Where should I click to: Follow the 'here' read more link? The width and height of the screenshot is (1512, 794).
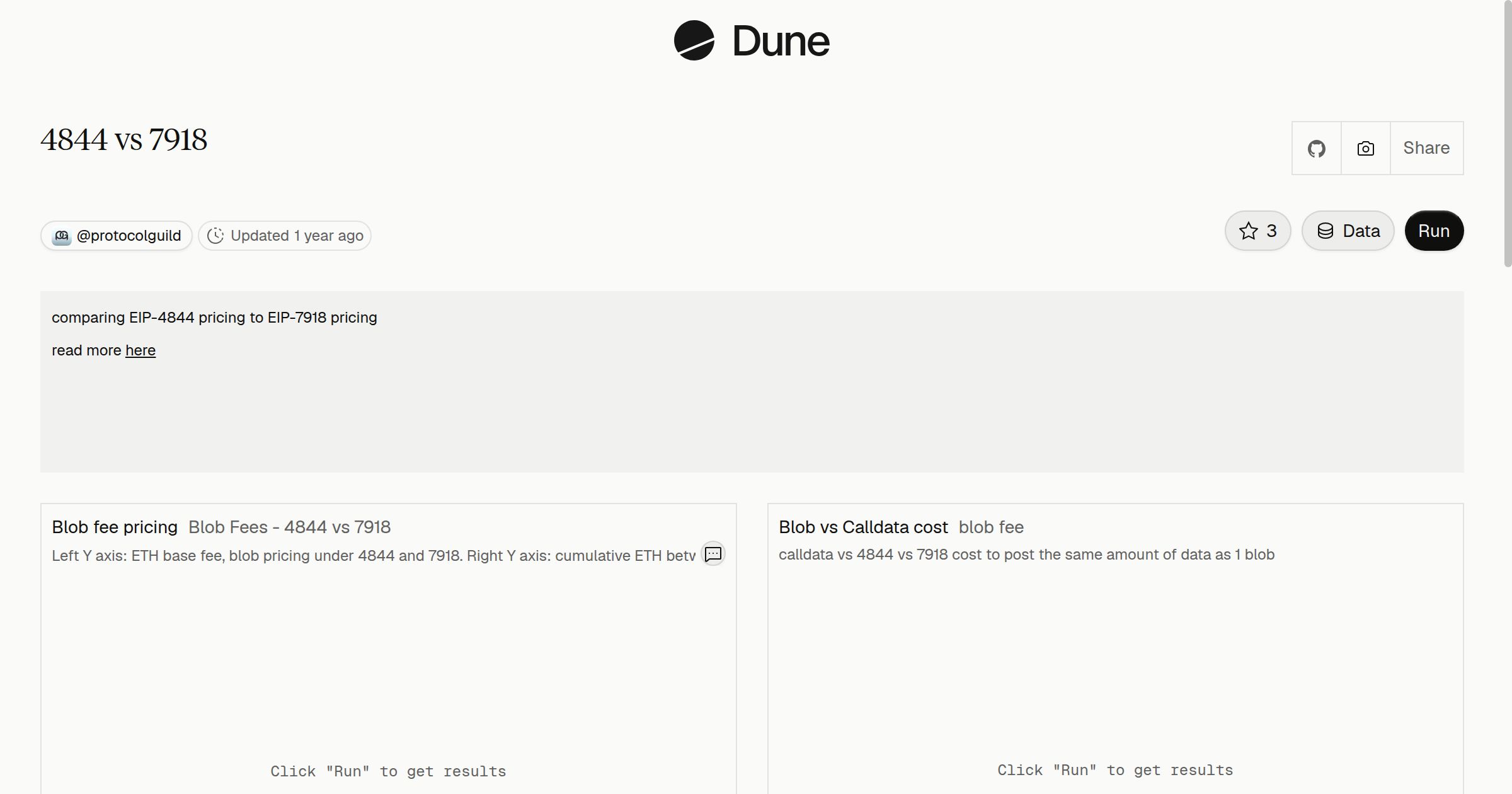140,350
